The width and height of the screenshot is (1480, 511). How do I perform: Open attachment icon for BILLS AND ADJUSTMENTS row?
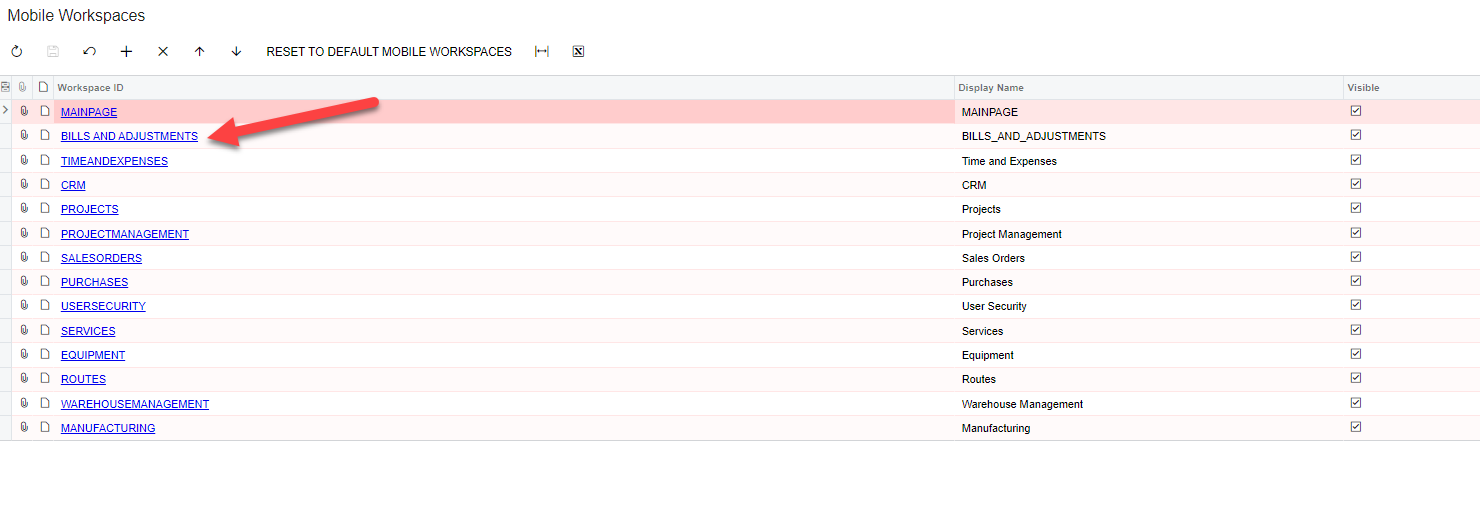point(24,135)
